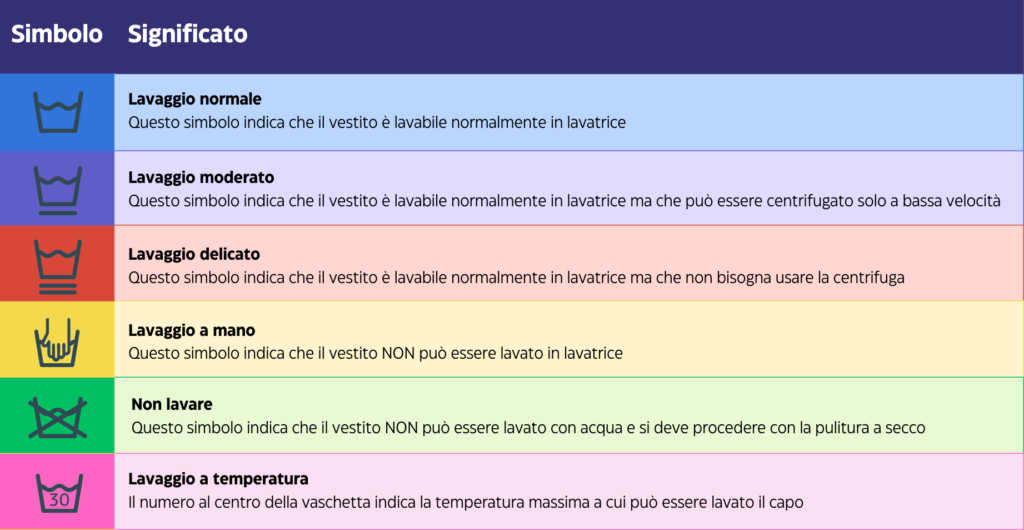Select the Non lavare title
The height and width of the screenshot is (530, 1024).
[172, 405]
